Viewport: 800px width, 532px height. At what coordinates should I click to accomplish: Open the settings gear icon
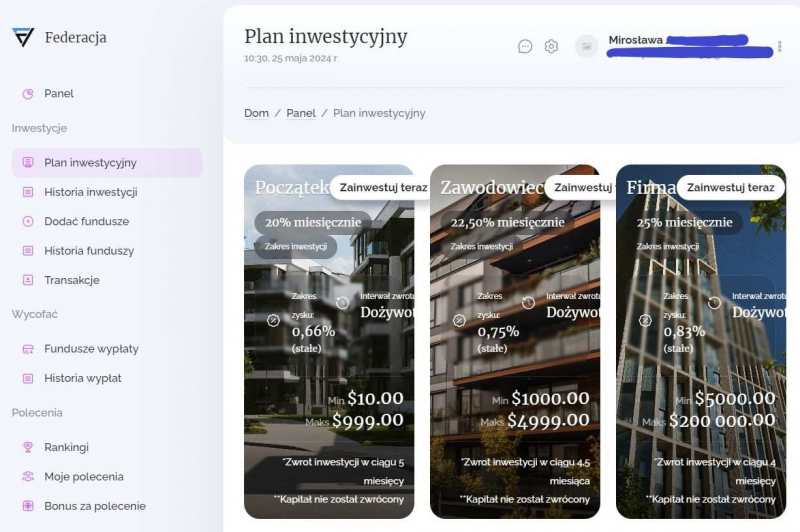[x=551, y=46]
